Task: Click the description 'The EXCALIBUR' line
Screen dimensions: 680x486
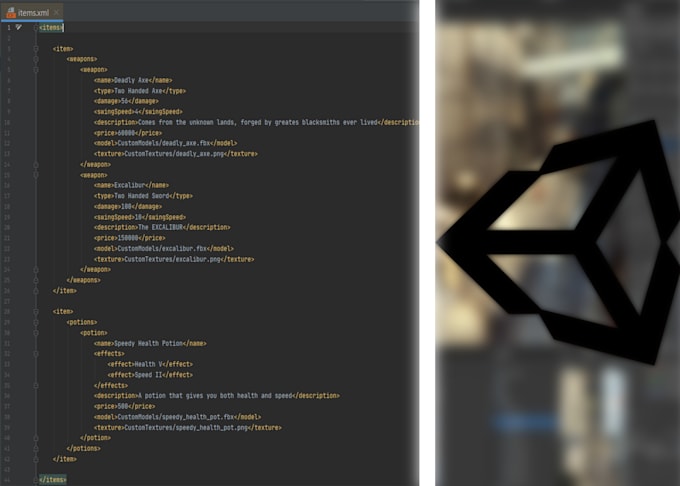Action: (x=162, y=228)
